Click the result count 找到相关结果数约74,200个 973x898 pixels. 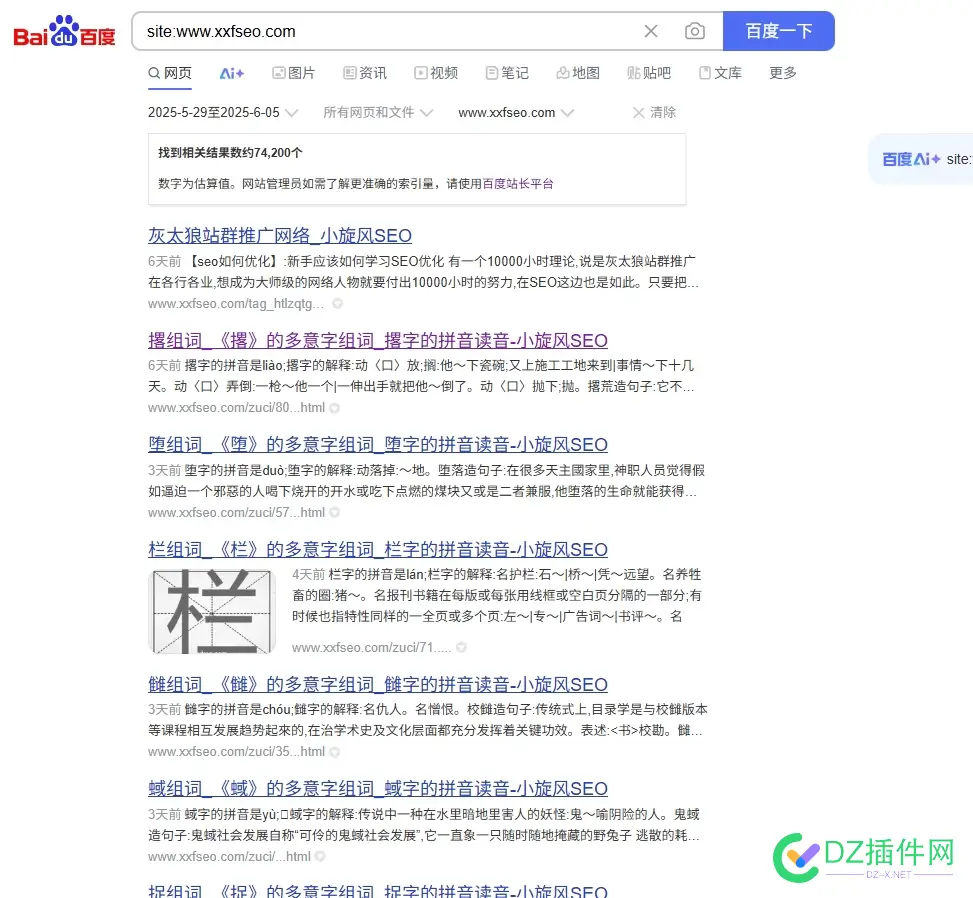tap(230, 153)
